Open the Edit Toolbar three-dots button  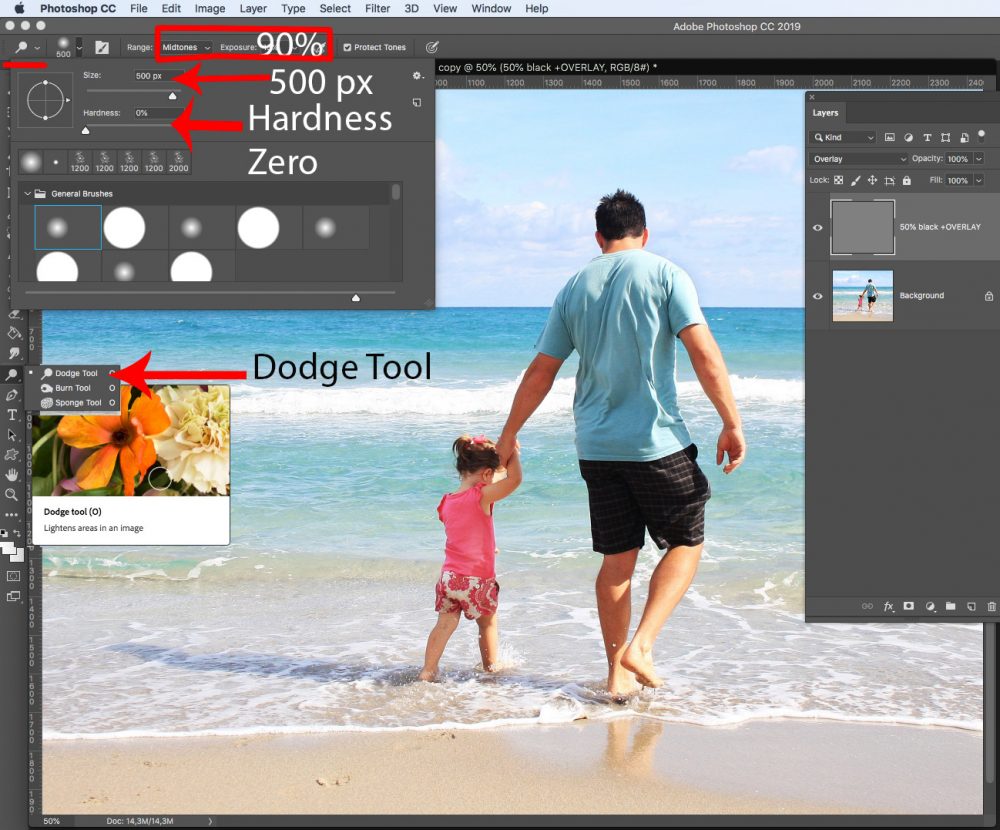(x=11, y=514)
